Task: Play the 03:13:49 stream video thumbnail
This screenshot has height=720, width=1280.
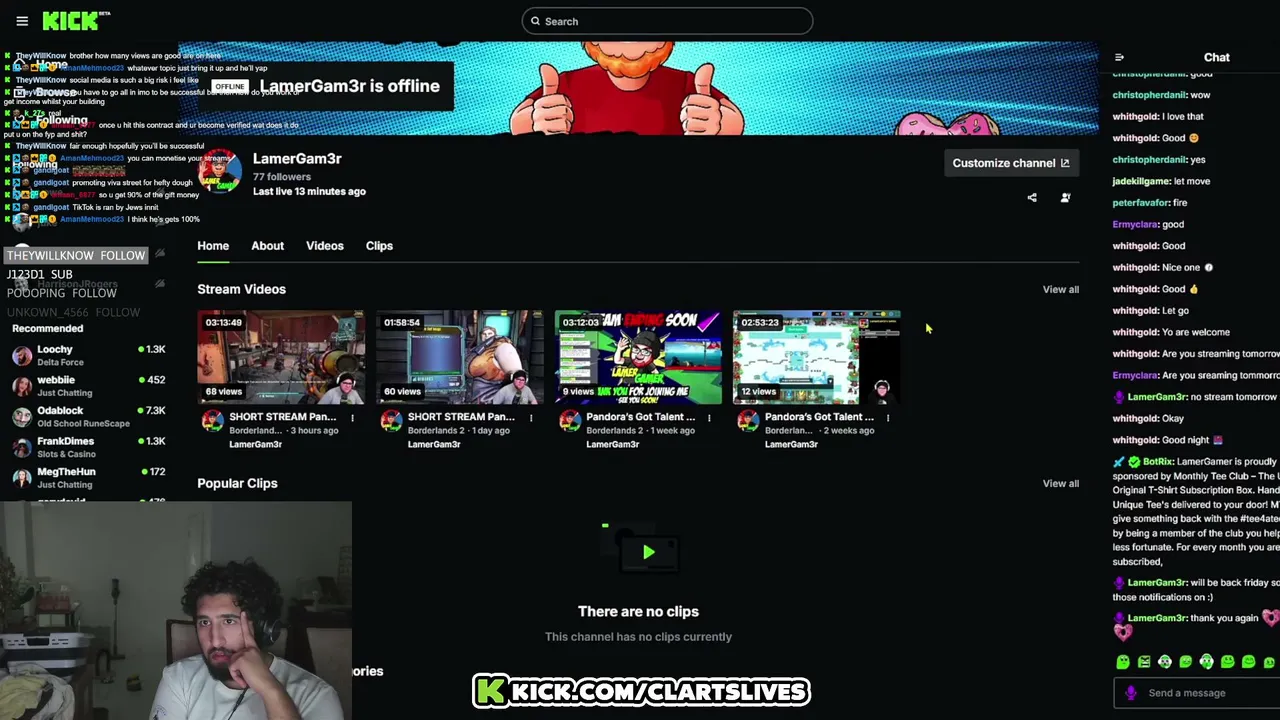Action: (x=281, y=357)
